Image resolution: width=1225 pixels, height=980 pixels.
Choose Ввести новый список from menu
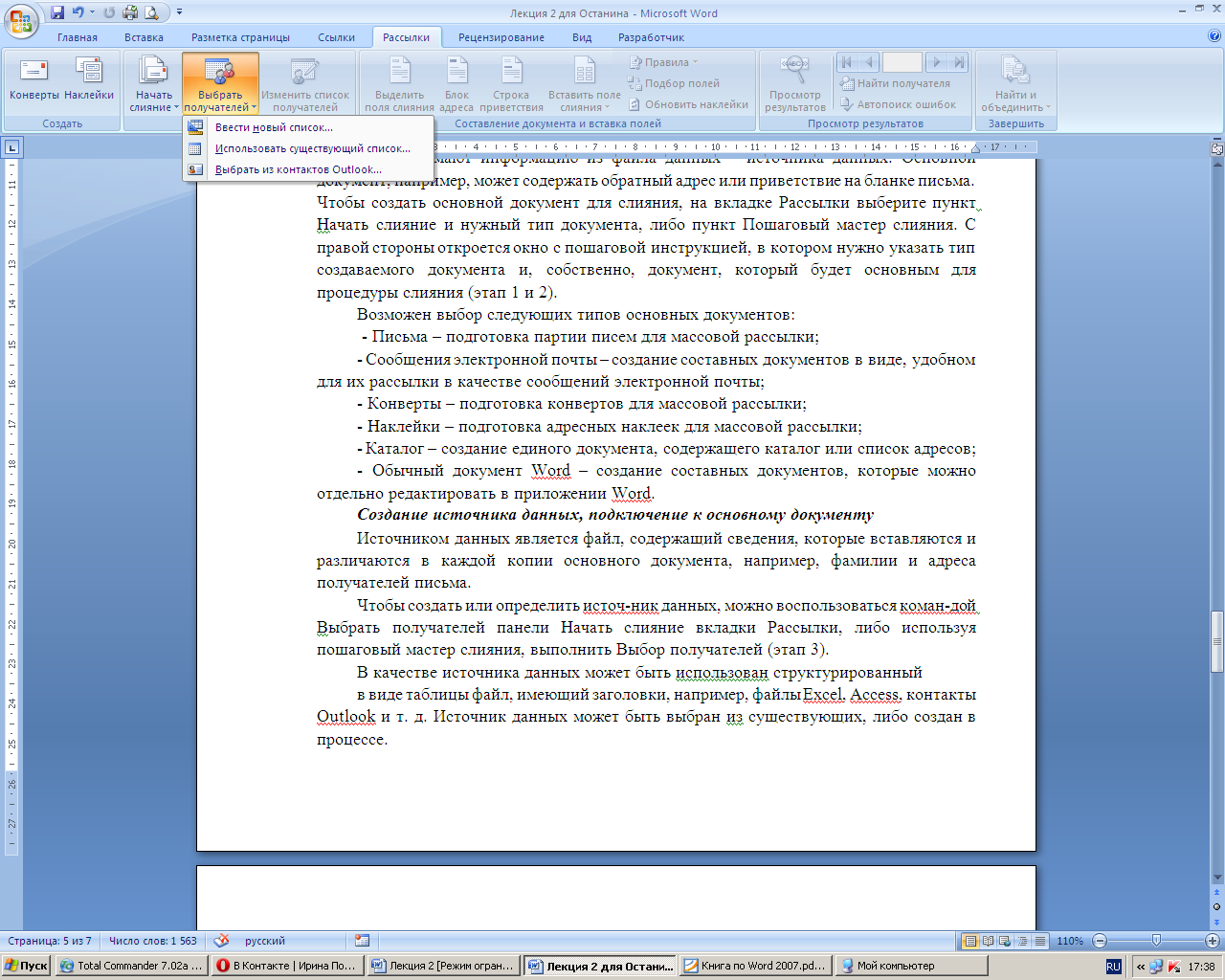pos(307,127)
